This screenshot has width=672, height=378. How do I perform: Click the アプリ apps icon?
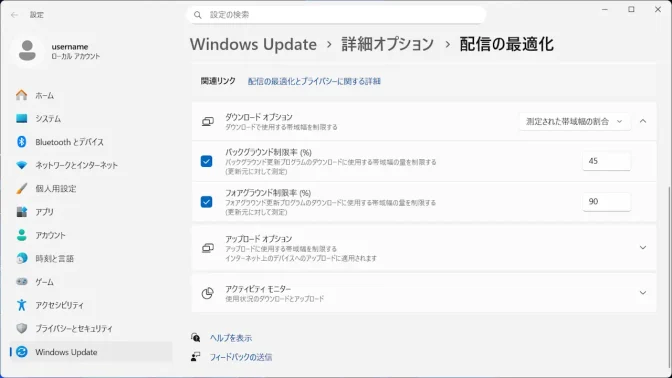coord(21,212)
